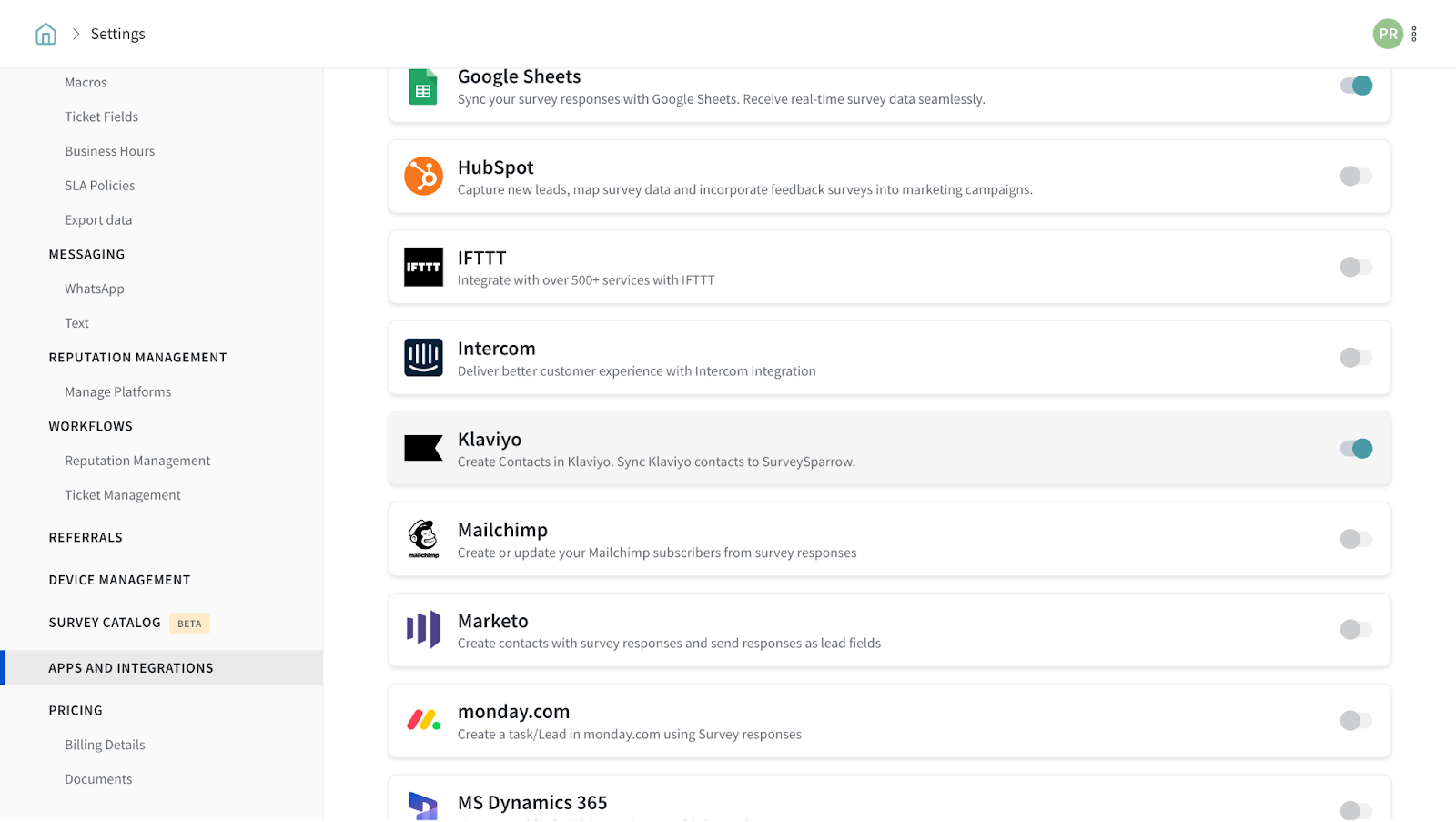Viewport: 1456px width, 822px height.
Task: Turn off the Klaviyo integration toggle
Action: pos(1356,449)
